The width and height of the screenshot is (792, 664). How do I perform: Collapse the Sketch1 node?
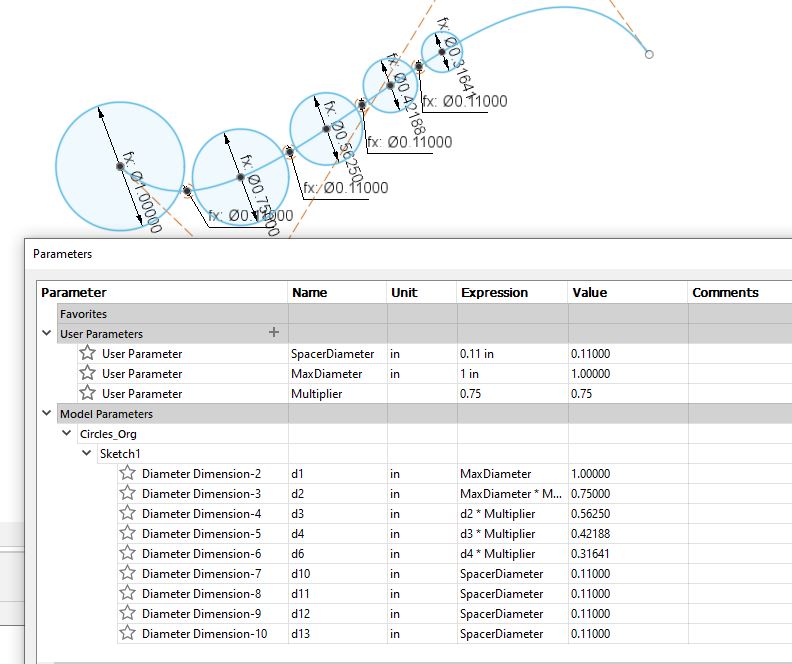[x=86, y=453]
